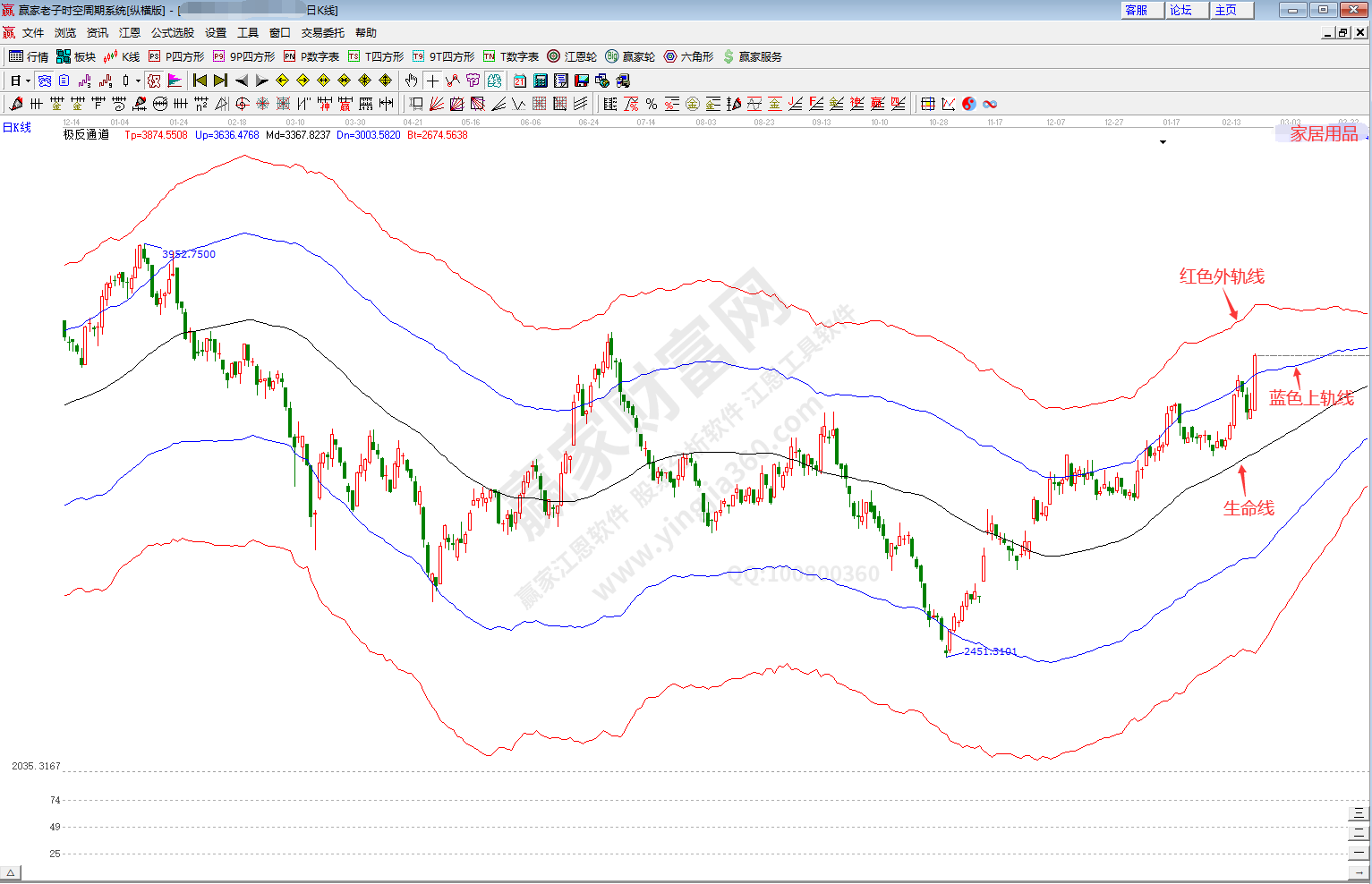Jump to first bar with skip-start arrow
Image resolution: width=1372 pixels, height=884 pixels.
coord(200,81)
